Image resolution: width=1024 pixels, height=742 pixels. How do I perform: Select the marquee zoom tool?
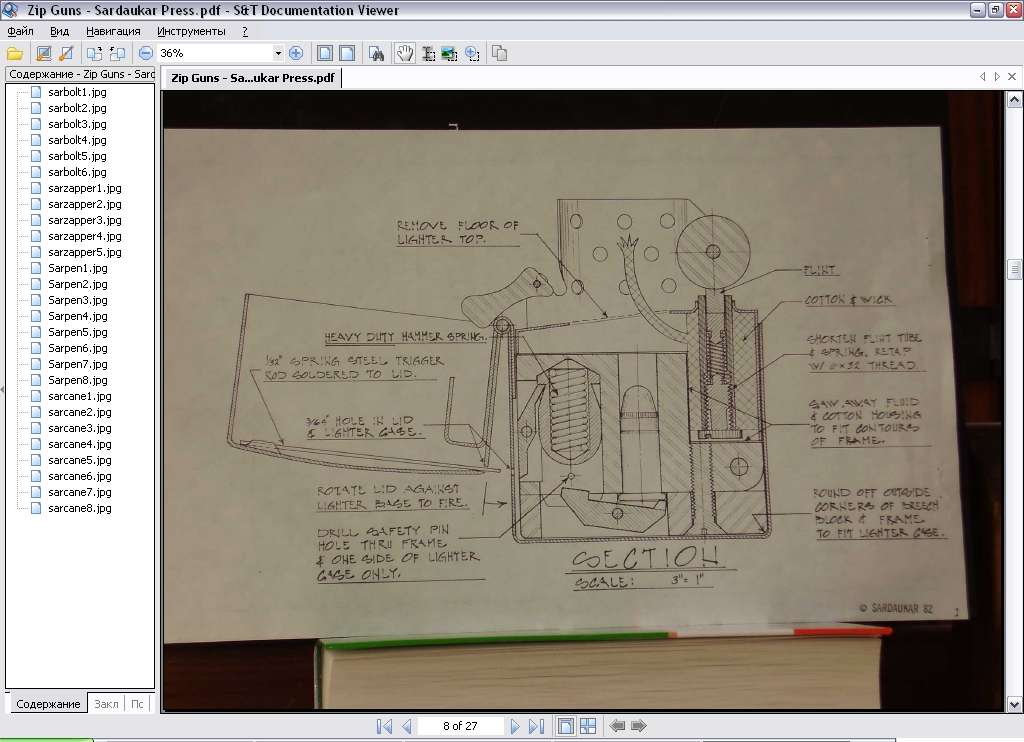pyautogui.click(x=472, y=54)
